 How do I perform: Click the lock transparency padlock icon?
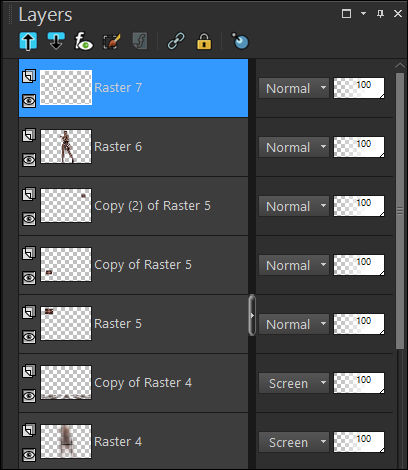tap(204, 41)
